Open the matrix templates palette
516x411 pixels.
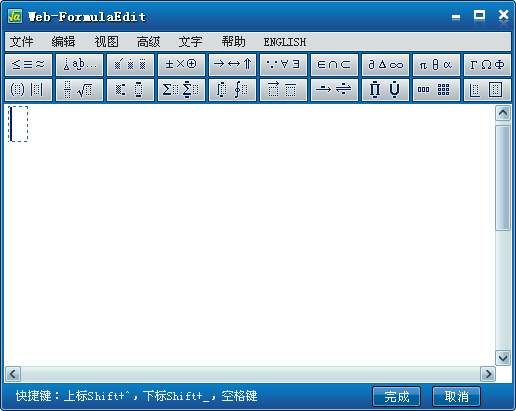click(x=436, y=90)
